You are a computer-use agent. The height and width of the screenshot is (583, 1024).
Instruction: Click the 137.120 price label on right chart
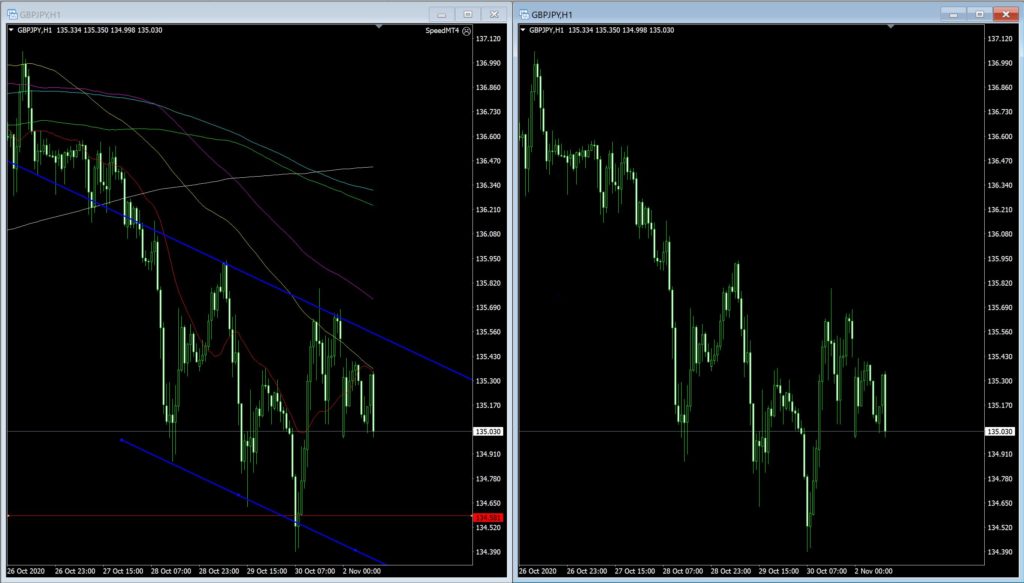[1001, 39]
